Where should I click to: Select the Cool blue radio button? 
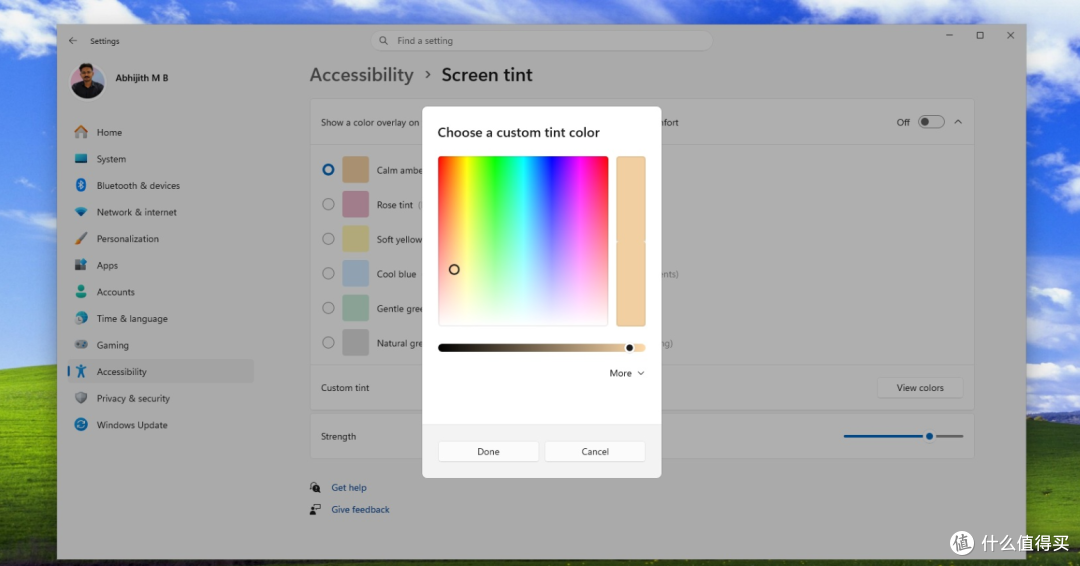[329, 273]
